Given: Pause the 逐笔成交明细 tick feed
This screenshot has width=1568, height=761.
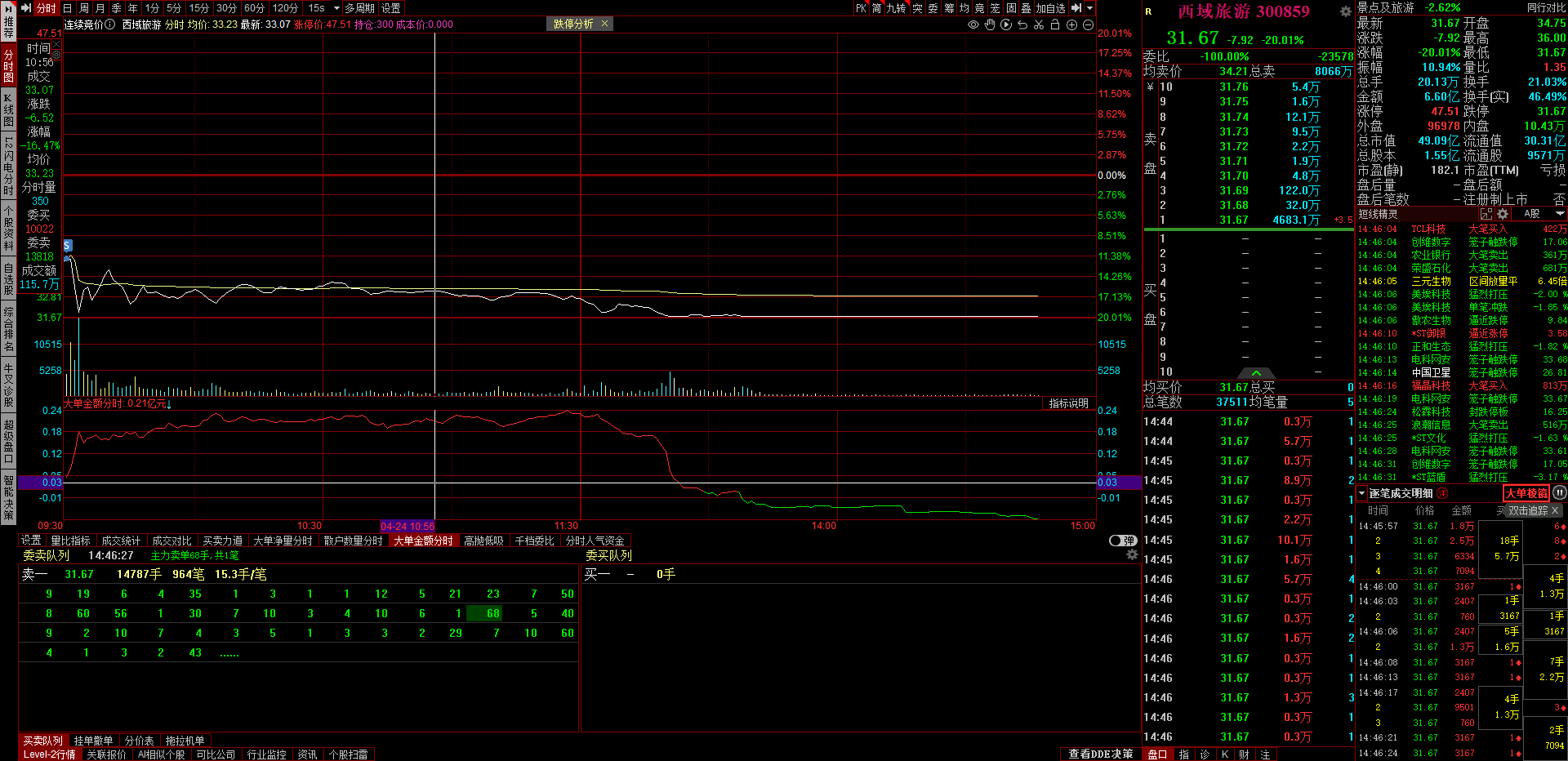Looking at the screenshot, I should pyautogui.click(x=1559, y=492).
